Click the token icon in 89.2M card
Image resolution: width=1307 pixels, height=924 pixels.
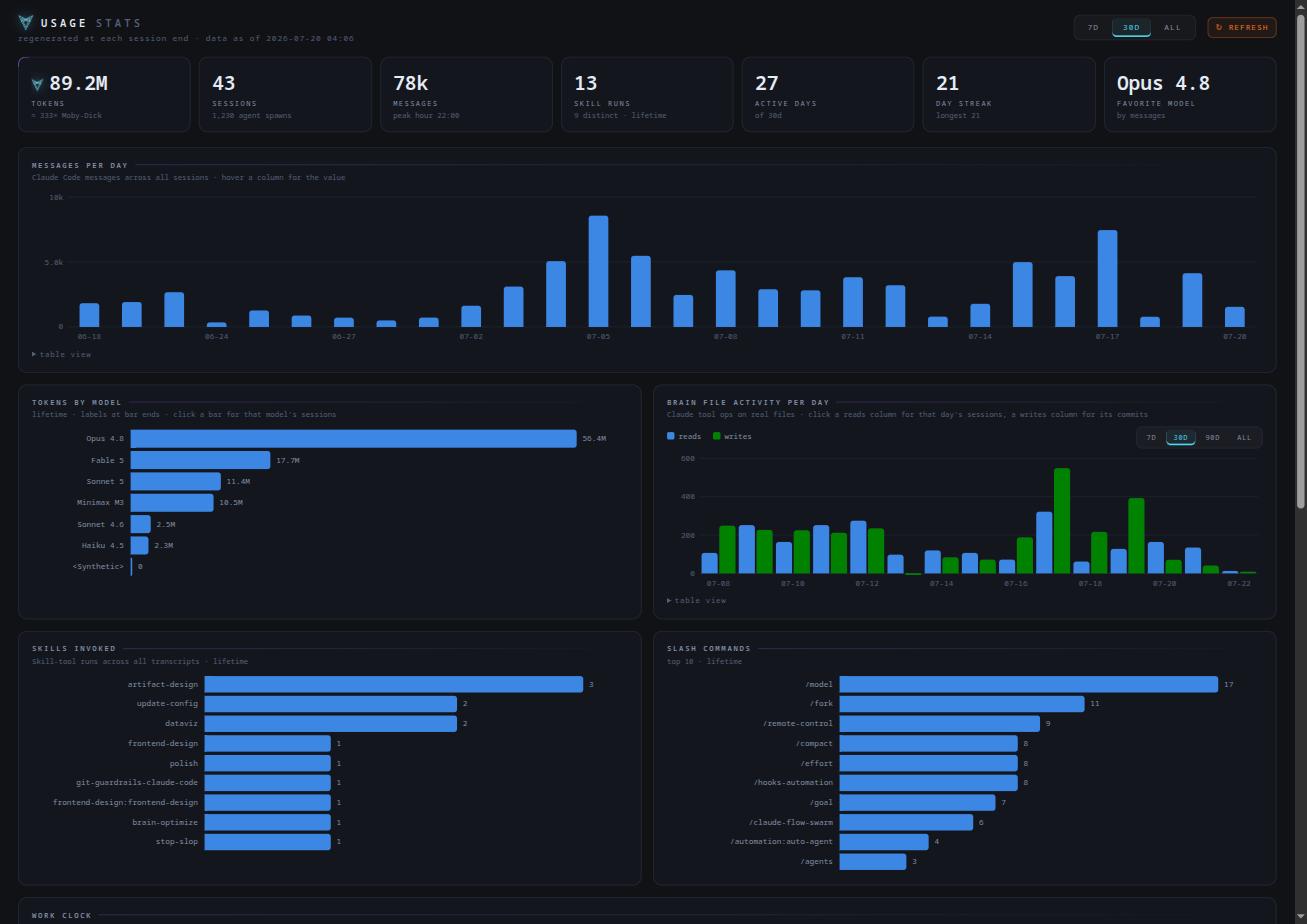(38, 84)
